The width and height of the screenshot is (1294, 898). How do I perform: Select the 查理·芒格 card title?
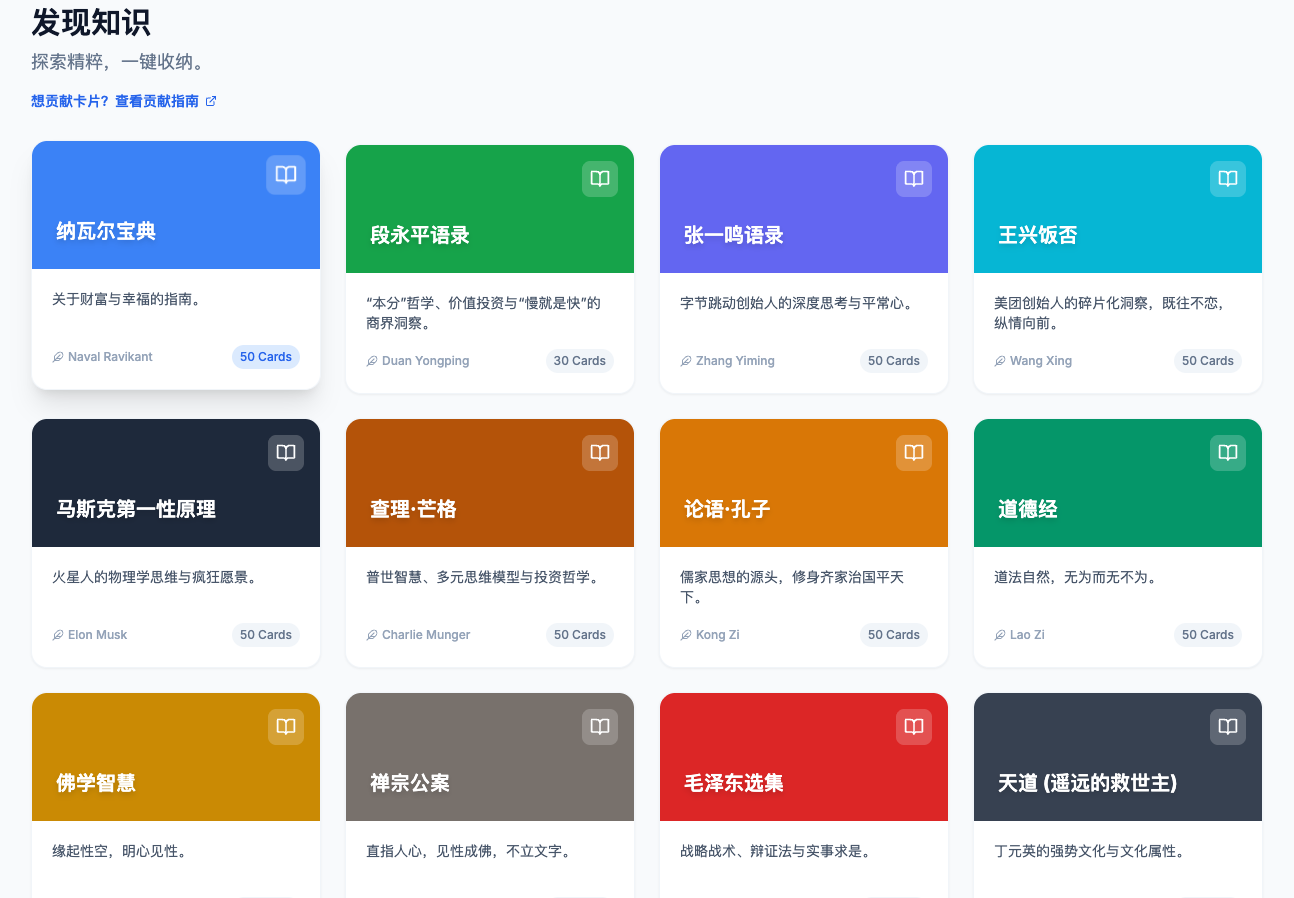point(413,509)
